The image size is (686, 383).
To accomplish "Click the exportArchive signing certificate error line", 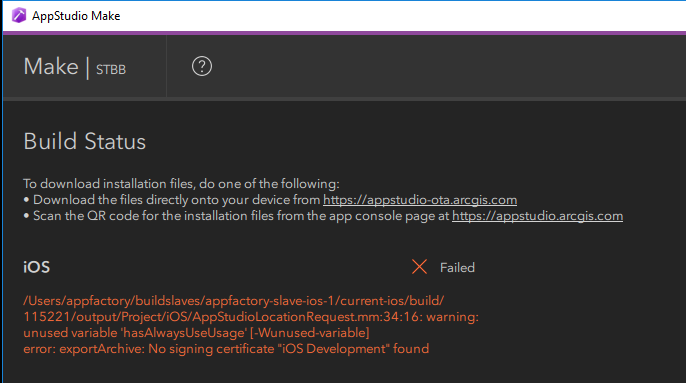I will click(x=226, y=349).
